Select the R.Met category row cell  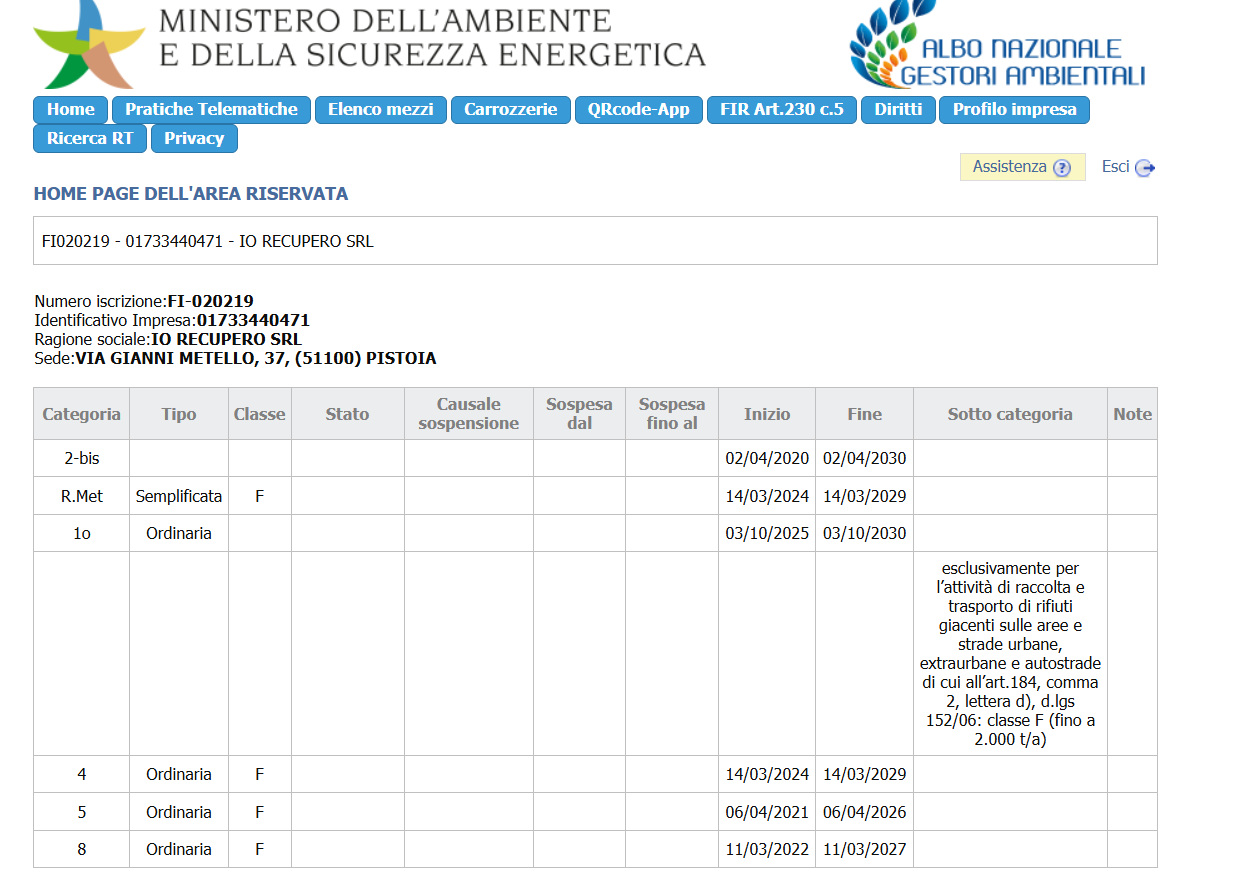click(81, 496)
